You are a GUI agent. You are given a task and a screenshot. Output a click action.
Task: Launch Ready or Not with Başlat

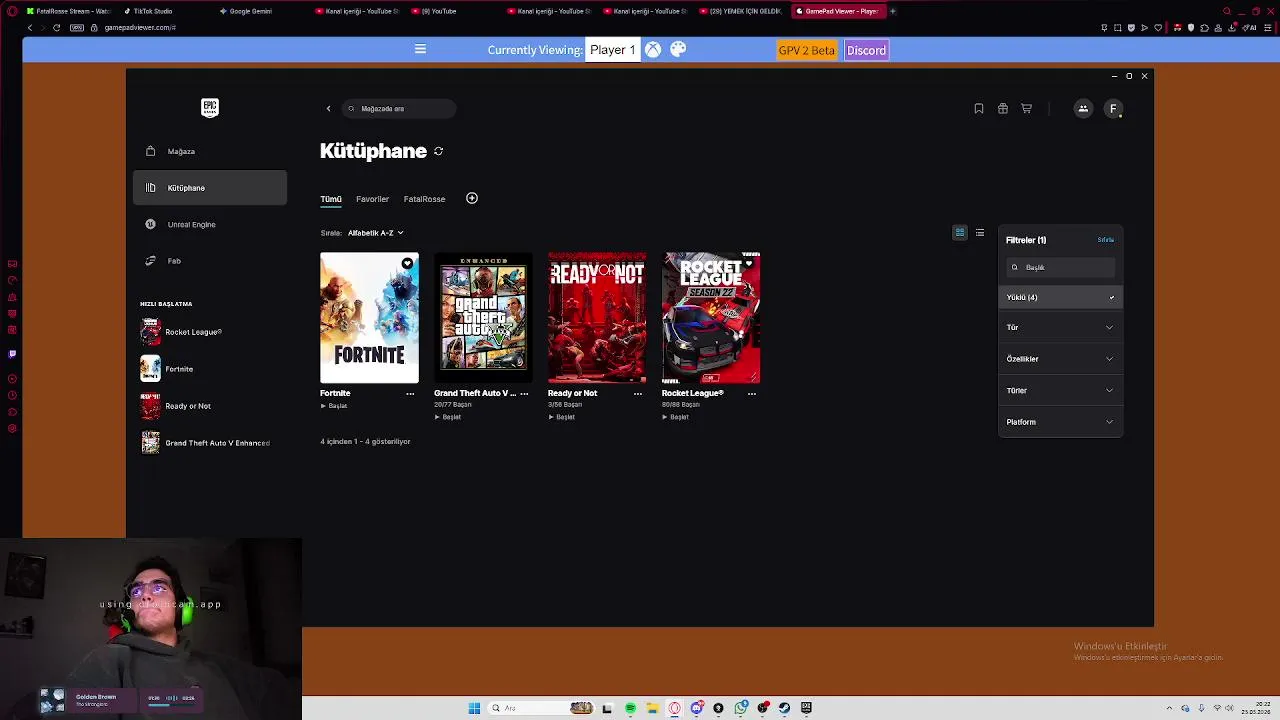tap(562, 417)
